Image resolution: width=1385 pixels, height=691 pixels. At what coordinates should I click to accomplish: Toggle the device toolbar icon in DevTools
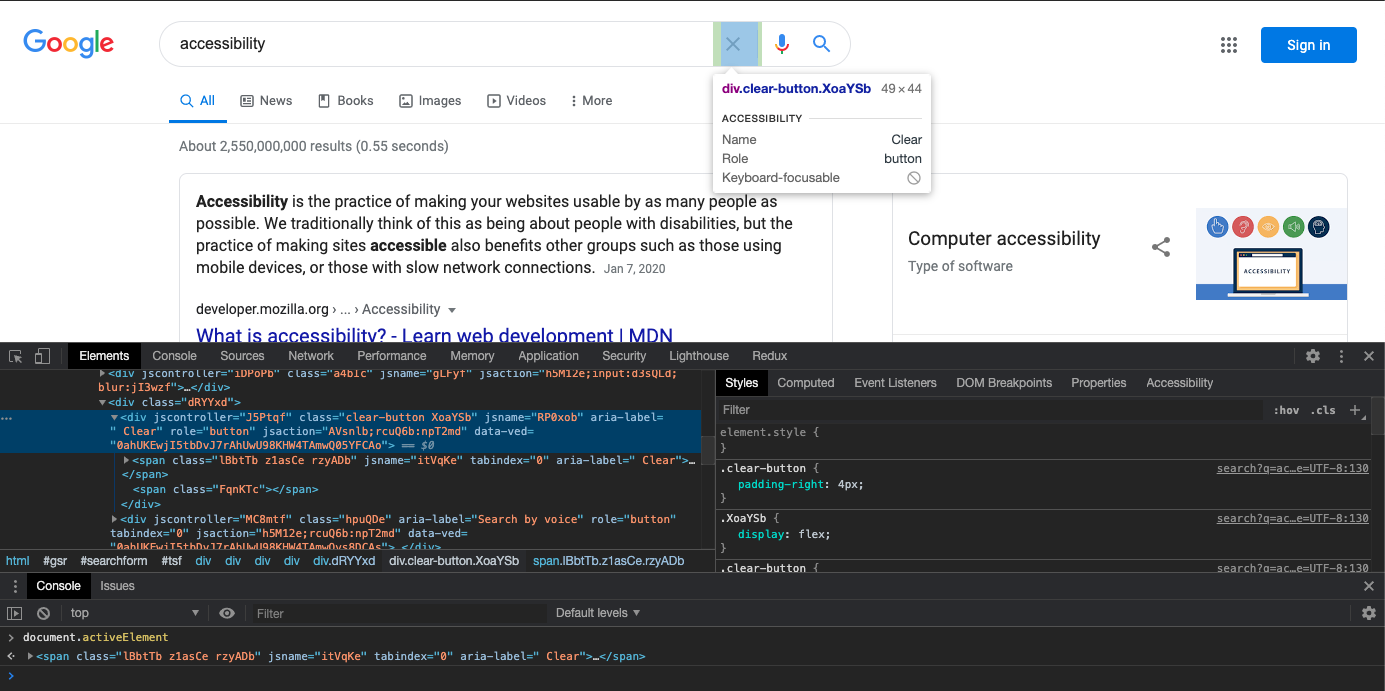(x=42, y=356)
